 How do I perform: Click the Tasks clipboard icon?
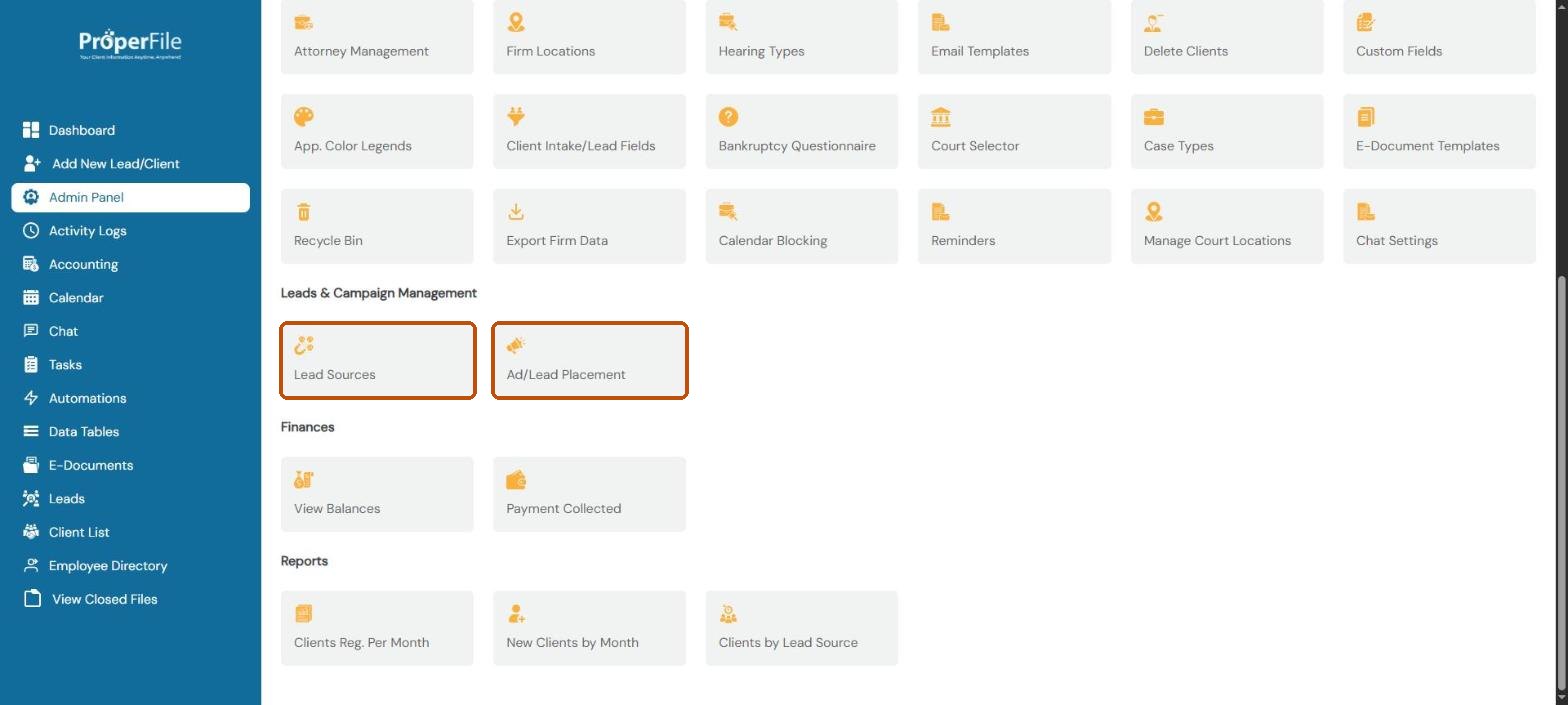31,364
